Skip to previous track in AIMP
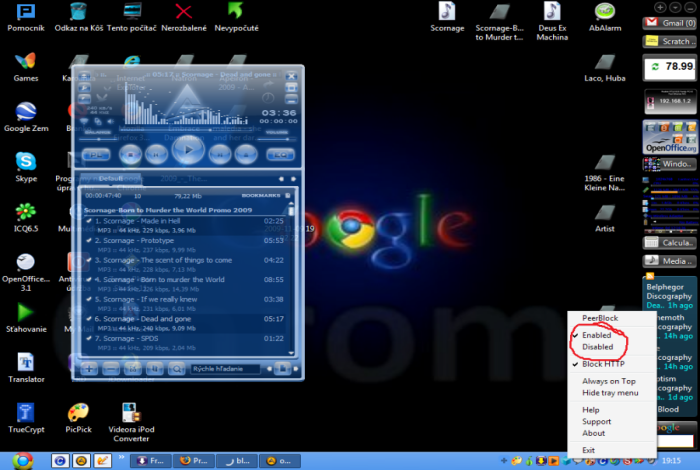Viewport: 700px width, 470px height. click(x=156, y=154)
